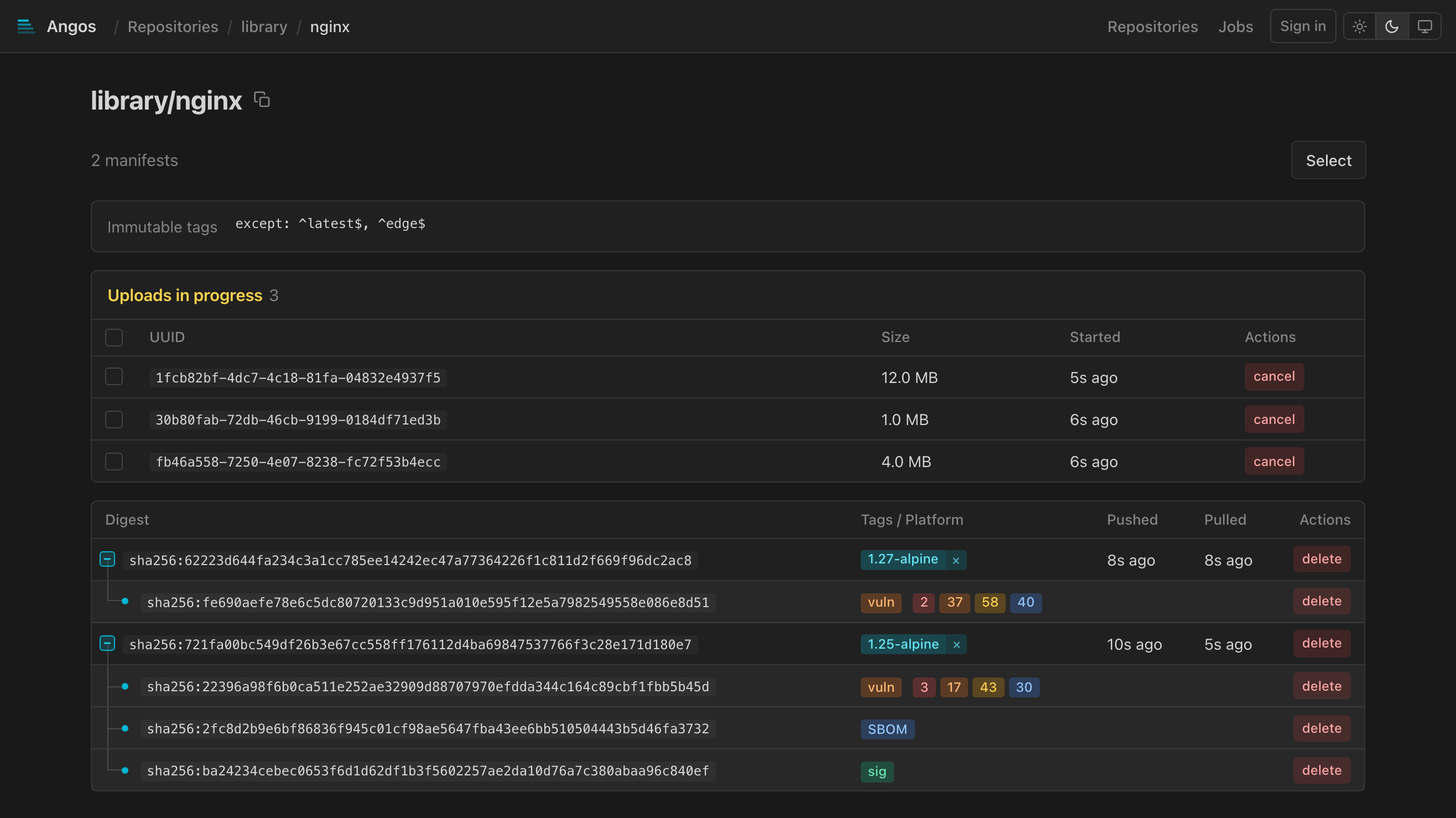The width and height of the screenshot is (1456, 818).
Task: Check the upload 1fcb82bf-4dc7 row checkbox
Action: tap(114, 376)
